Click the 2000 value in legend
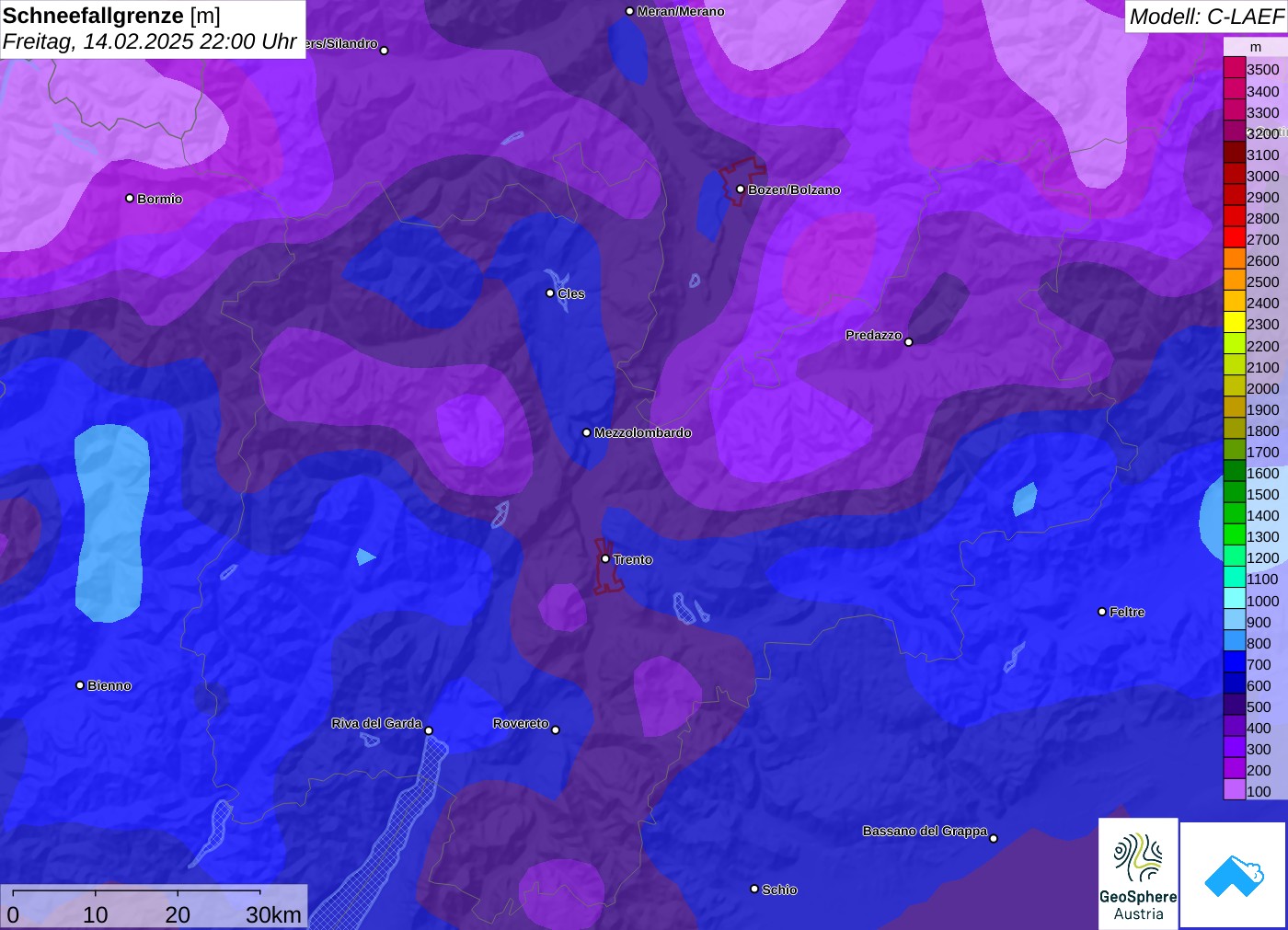This screenshot has width=1288, height=930. pyautogui.click(x=1262, y=388)
